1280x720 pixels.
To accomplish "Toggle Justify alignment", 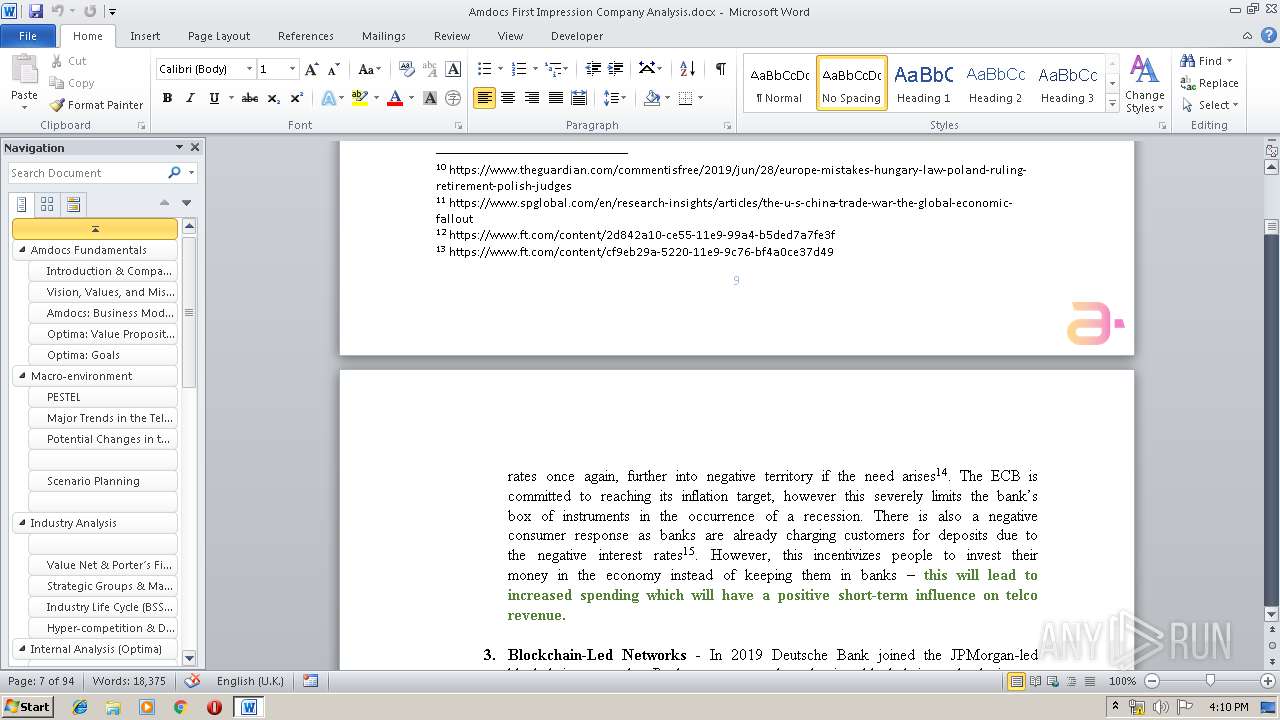I will (555, 98).
